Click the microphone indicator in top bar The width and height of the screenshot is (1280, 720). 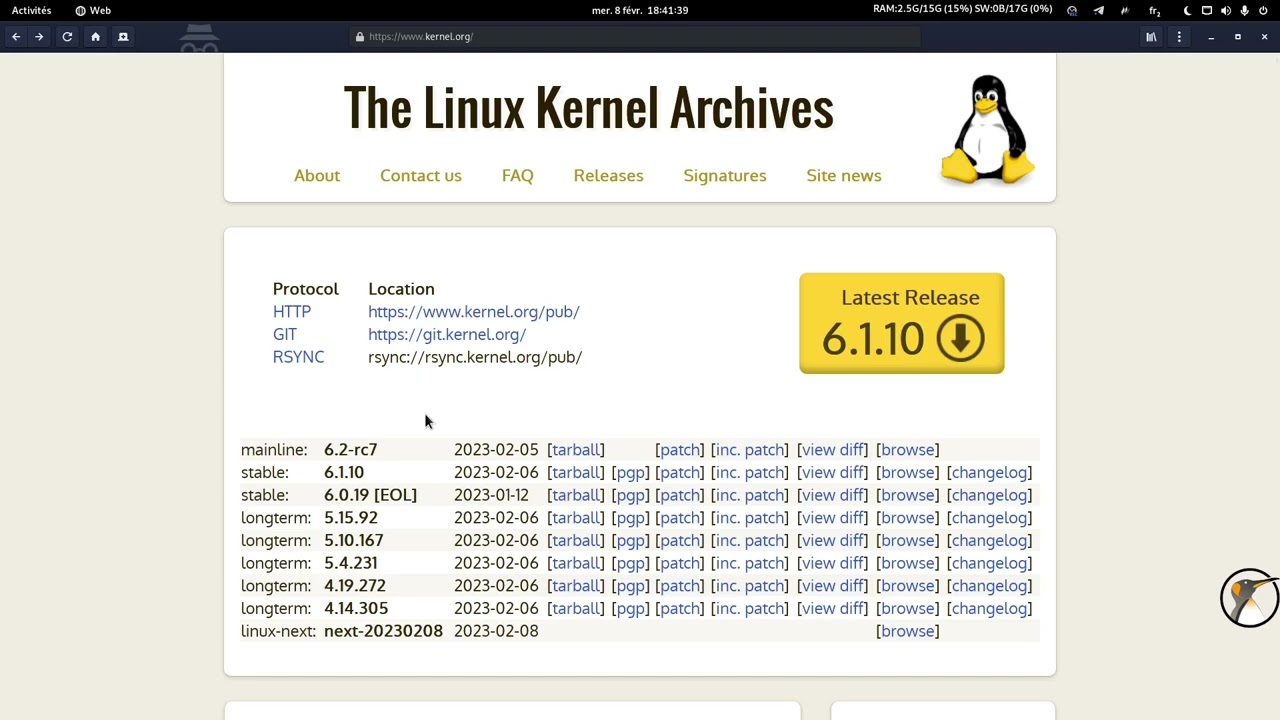(1244, 10)
